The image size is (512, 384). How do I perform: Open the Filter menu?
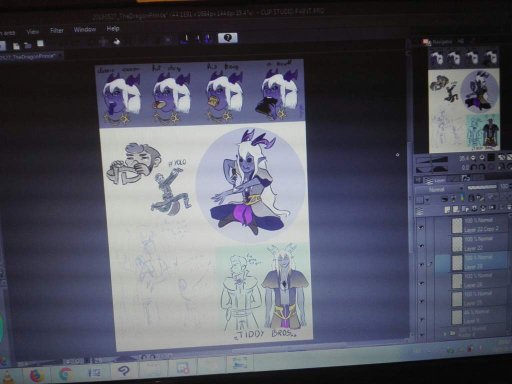(x=56, y=30)
